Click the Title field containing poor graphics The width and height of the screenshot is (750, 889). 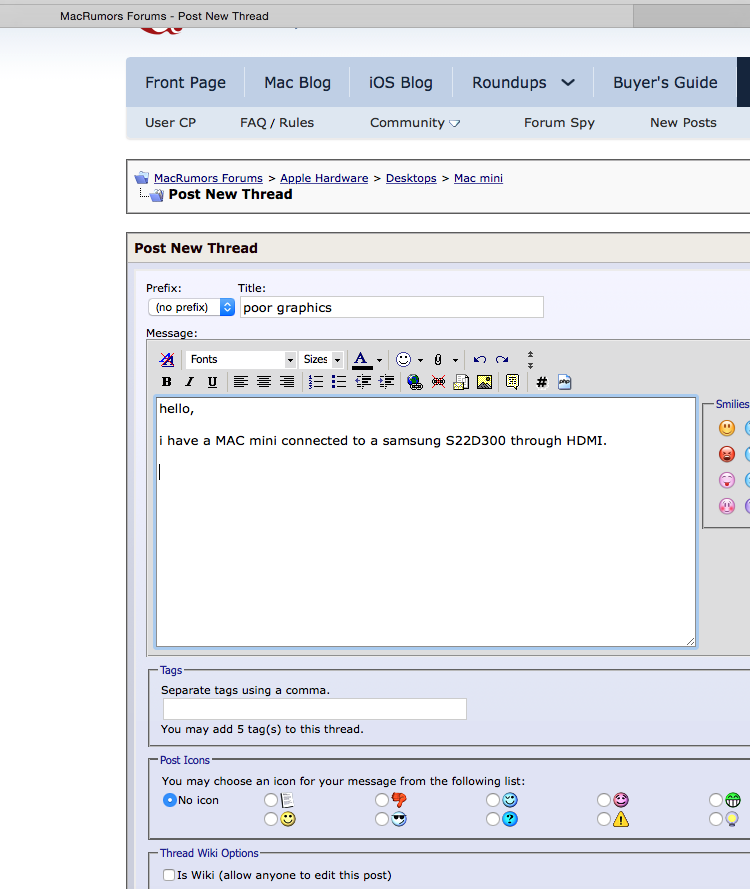(392, 307)
